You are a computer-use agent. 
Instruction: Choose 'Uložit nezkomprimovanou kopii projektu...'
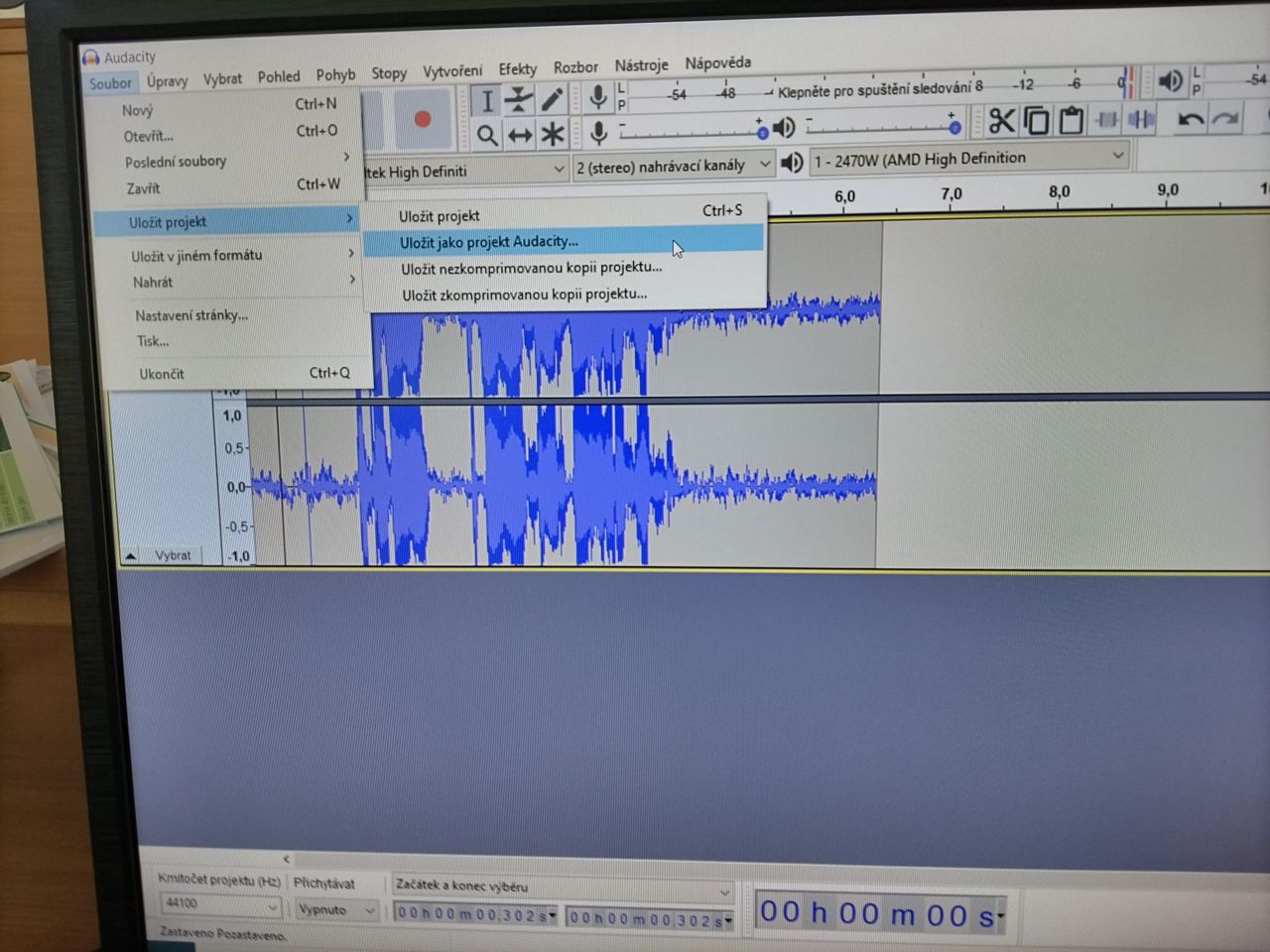pyautogui.click(x=568, y=268)
